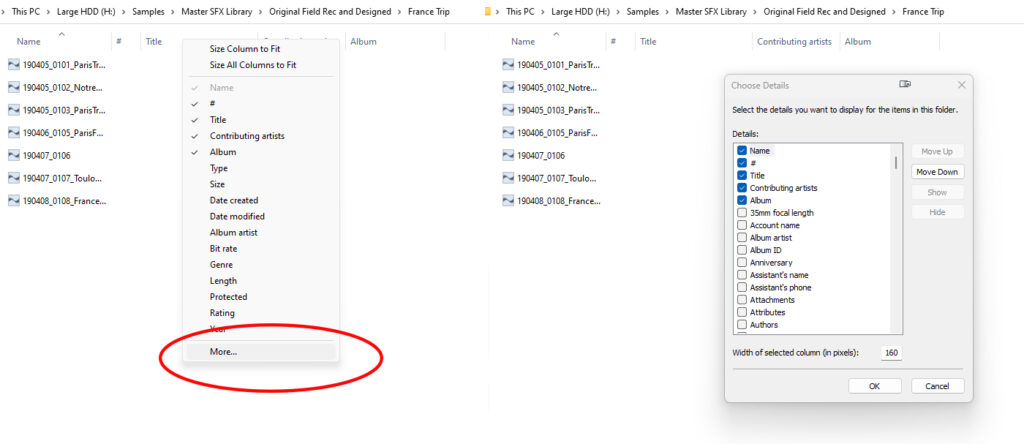This screenshot has height=444, width=1024.
Task: Check the Assistant's phone checkbox
Action: 742,287
